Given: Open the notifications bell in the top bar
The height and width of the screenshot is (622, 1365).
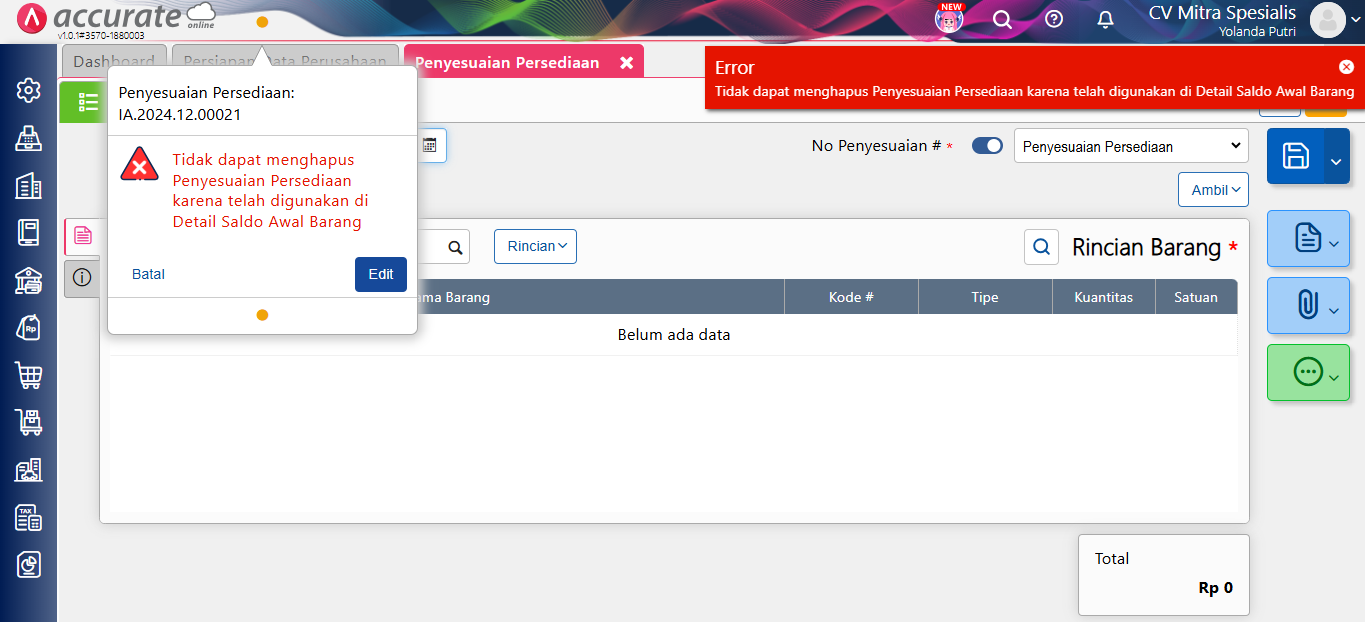Looking at the screenshot, I should 1104,19.
